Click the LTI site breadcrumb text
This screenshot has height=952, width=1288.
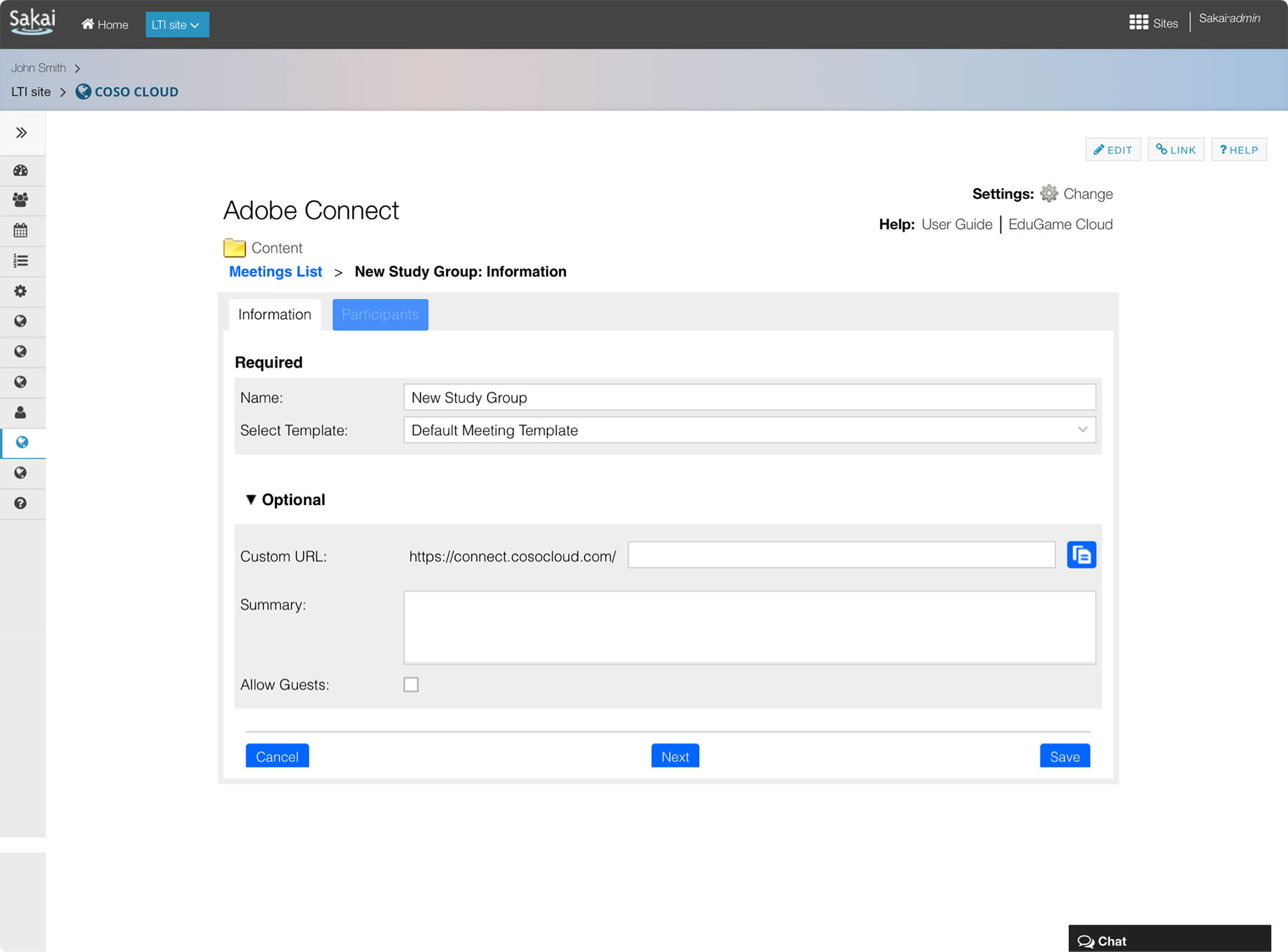31,92
